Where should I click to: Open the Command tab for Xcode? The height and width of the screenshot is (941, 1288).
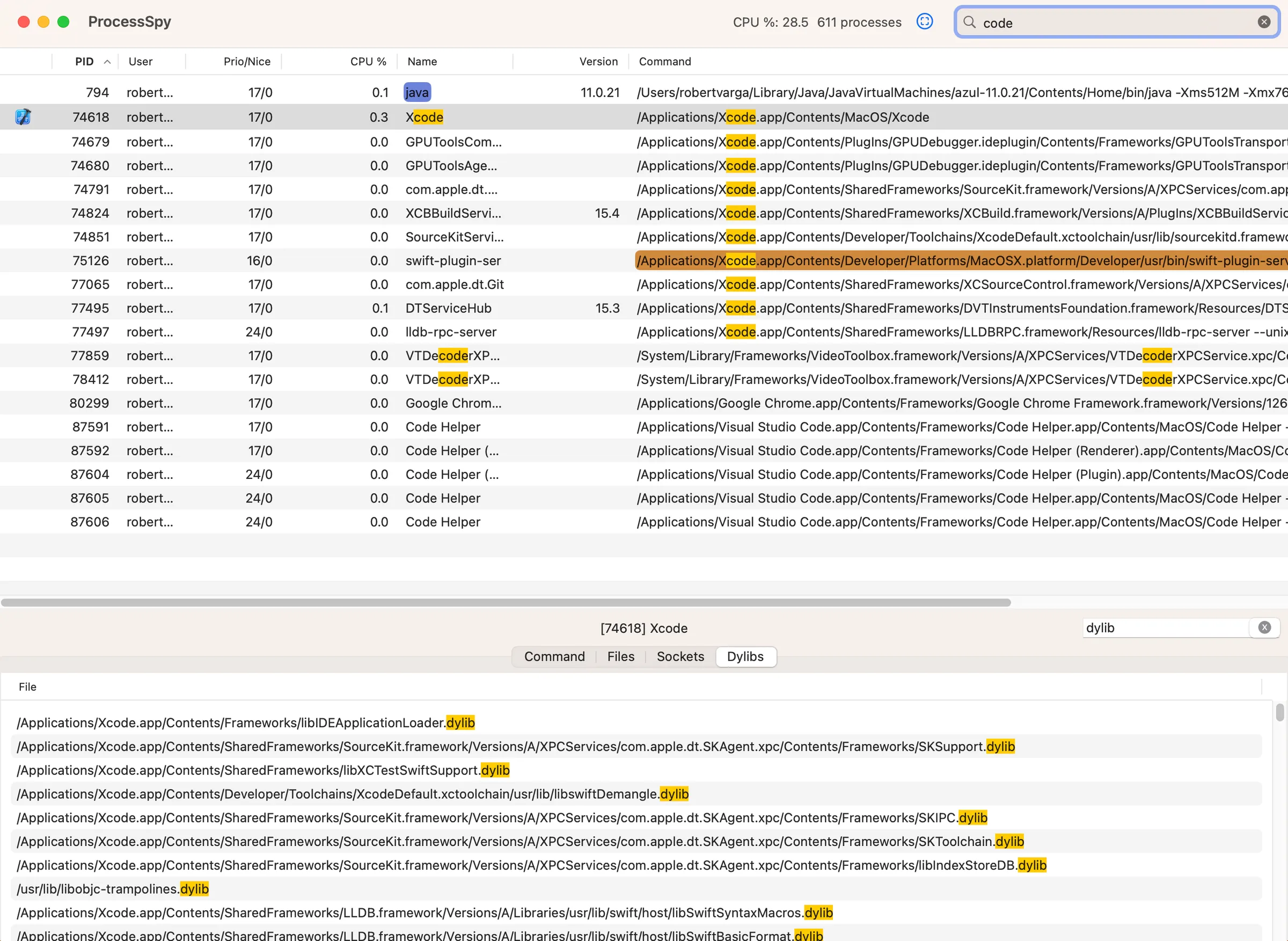pos(554,656)
